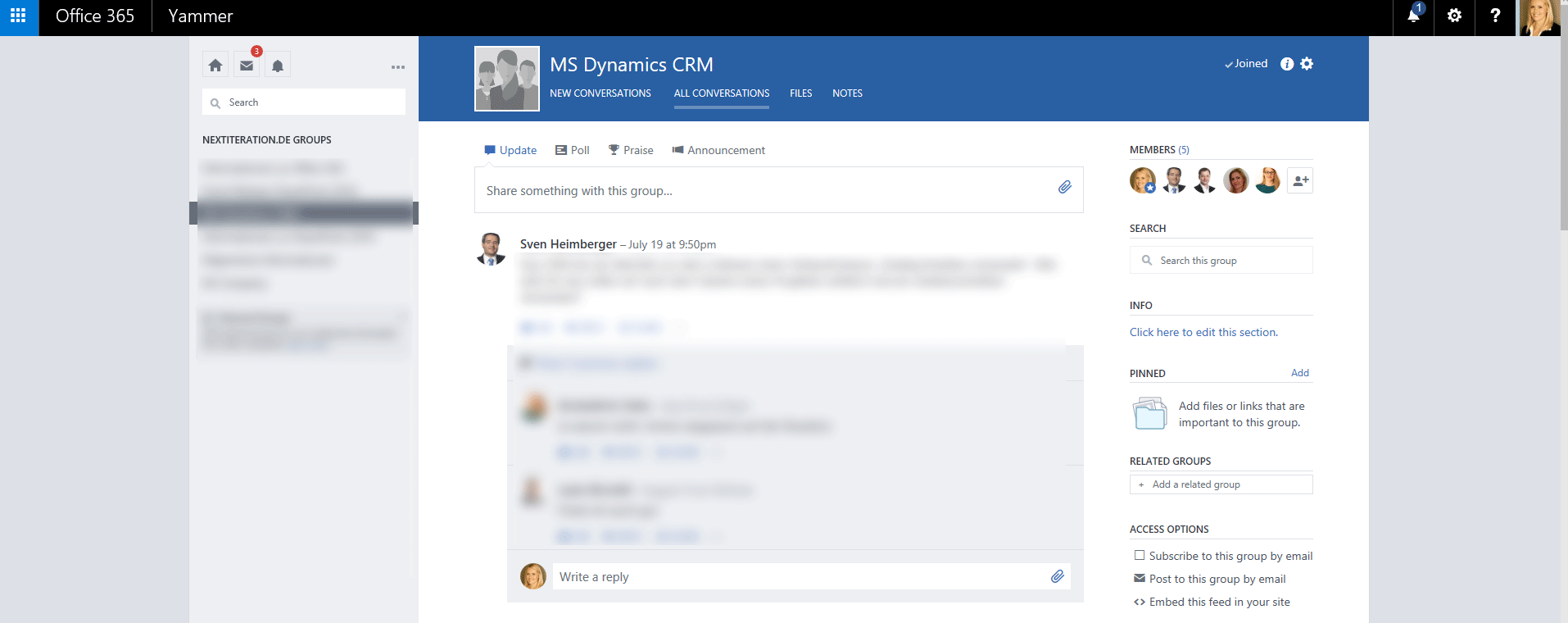Click the pinned files folder icon

pos(1150,413)
